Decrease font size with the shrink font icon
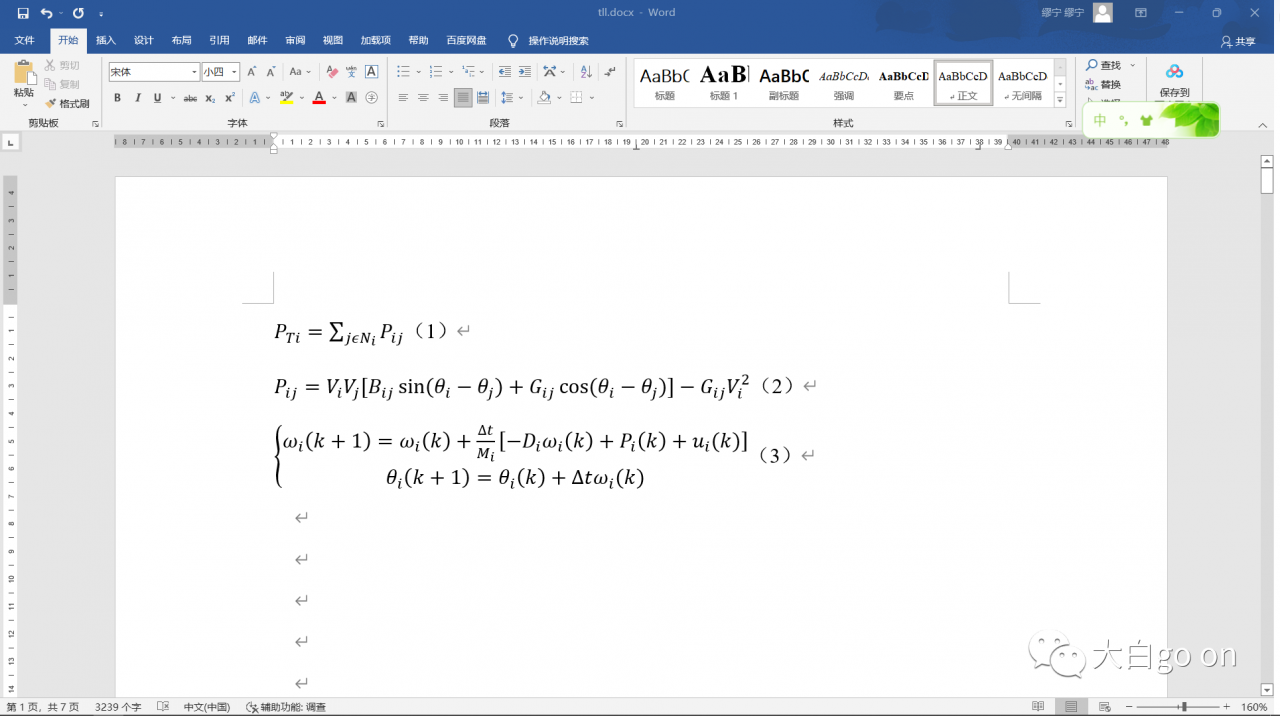Image resolution: width=1280 pixels, height=716 pixels. (x=270, y=72)
